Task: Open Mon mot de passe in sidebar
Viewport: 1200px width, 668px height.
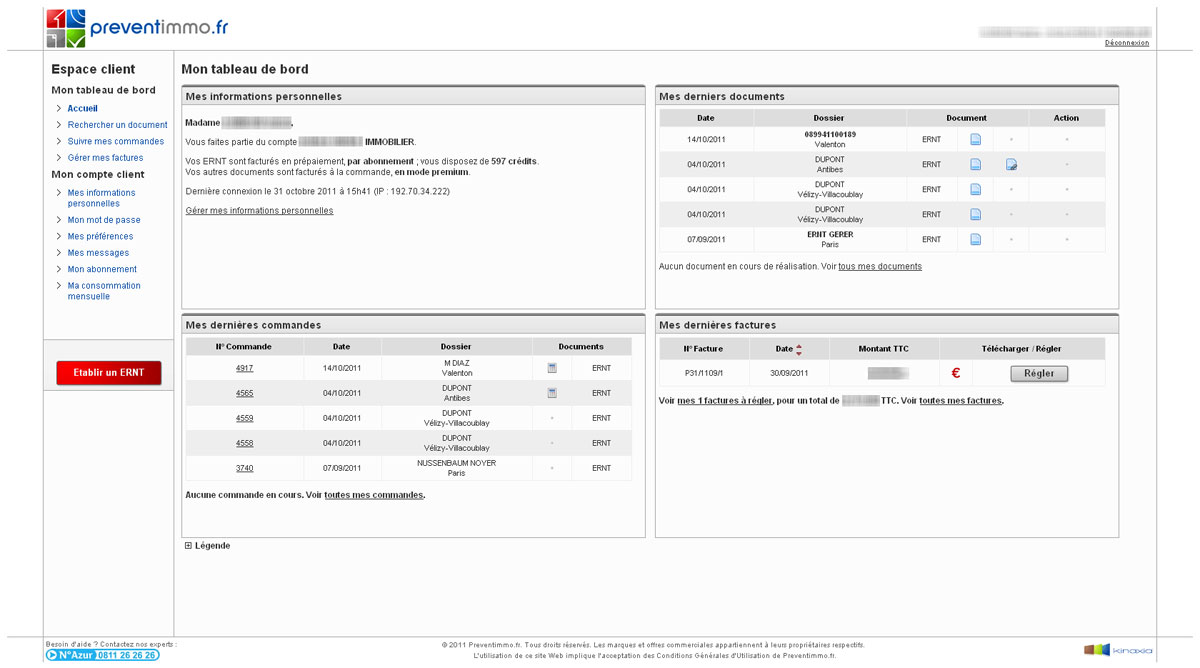Action: 104,220
